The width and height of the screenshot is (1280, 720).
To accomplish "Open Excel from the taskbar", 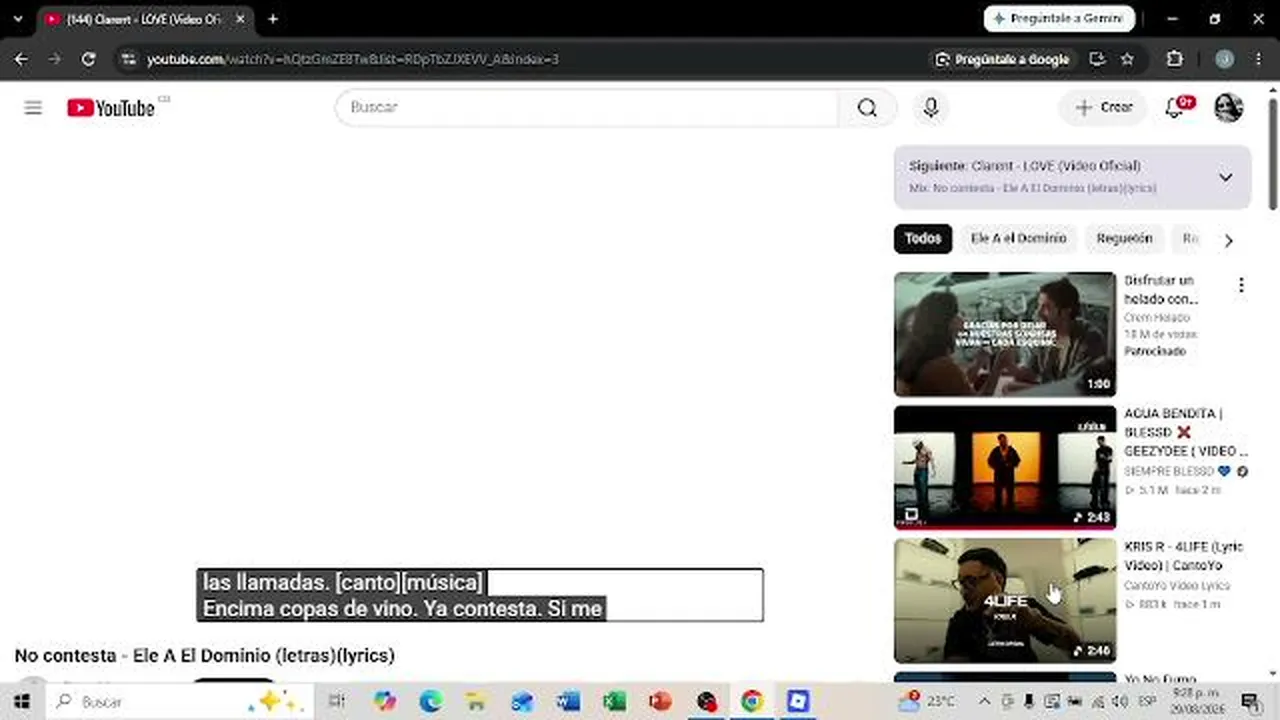I will (x=614, y=702).
